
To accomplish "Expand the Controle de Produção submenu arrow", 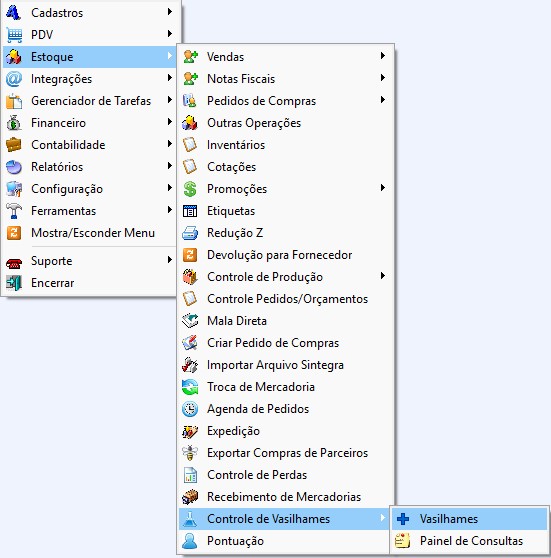I will point(383,276).
